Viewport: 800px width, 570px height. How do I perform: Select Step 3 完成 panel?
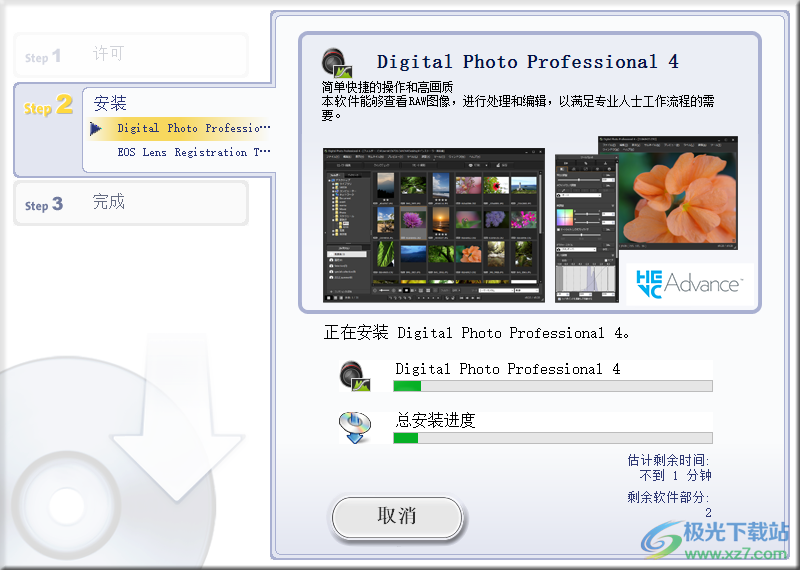131,203
